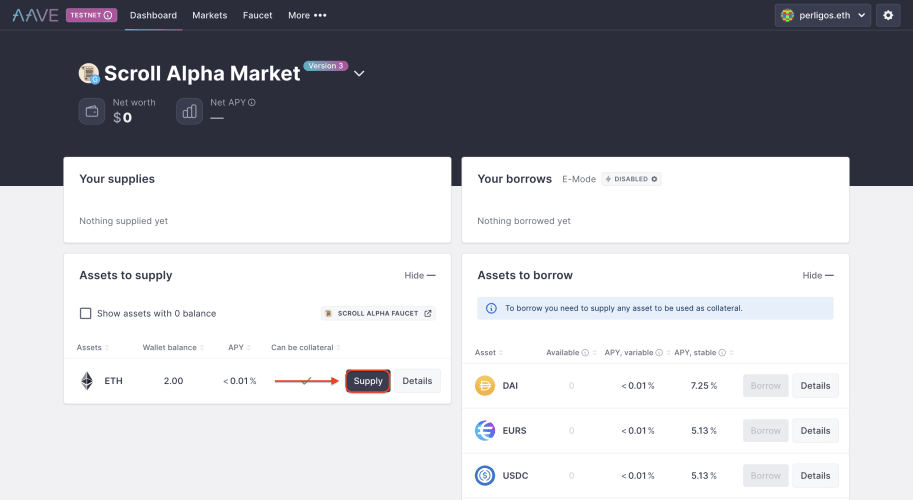Screen dimensions: 913x500
Task: Expand the market selector chevron
Action: [x=359, y=73]
